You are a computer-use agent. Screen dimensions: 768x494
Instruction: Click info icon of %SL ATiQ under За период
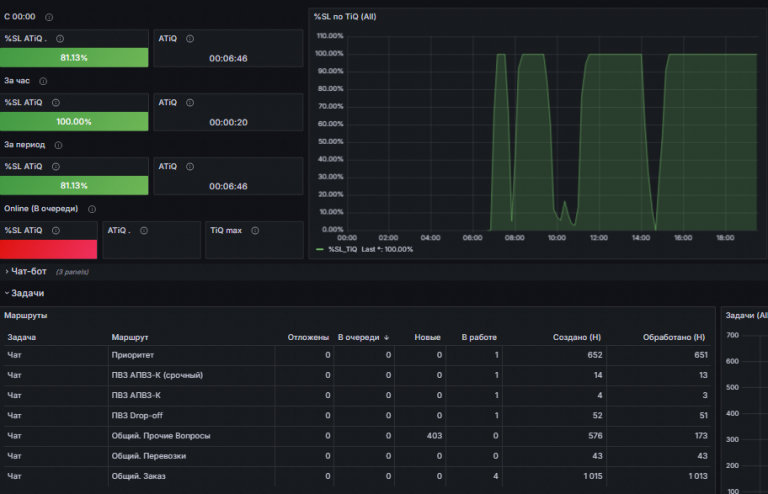point(56,167)
